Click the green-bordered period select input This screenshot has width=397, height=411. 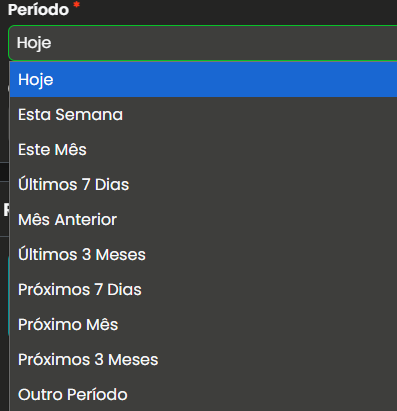pos(203,43)
